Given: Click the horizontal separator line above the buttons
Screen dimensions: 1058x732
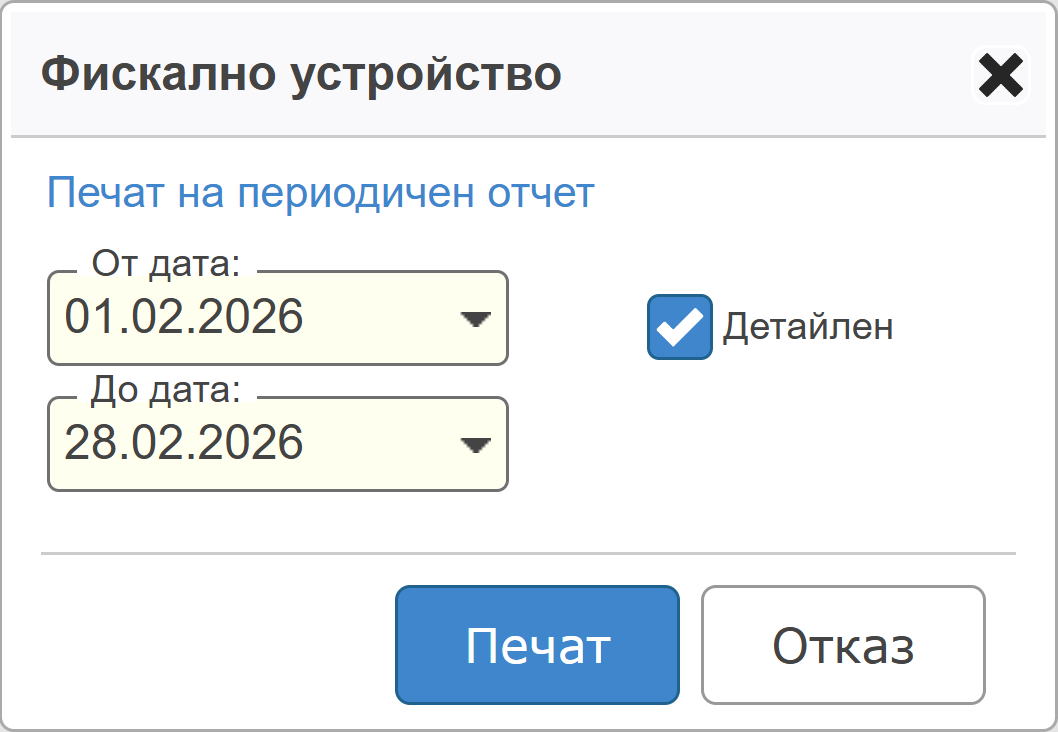Looking at the screenshot, I should coord(528,553).
